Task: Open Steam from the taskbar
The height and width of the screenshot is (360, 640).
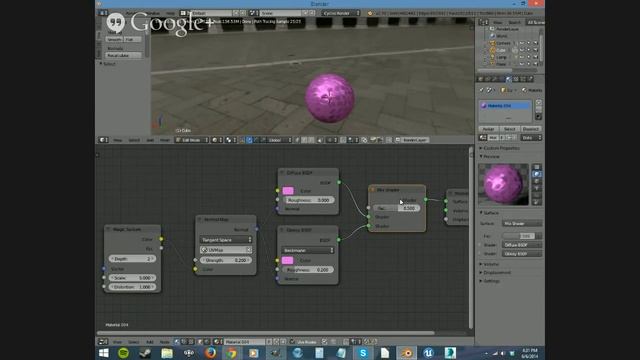Action: 145,353
